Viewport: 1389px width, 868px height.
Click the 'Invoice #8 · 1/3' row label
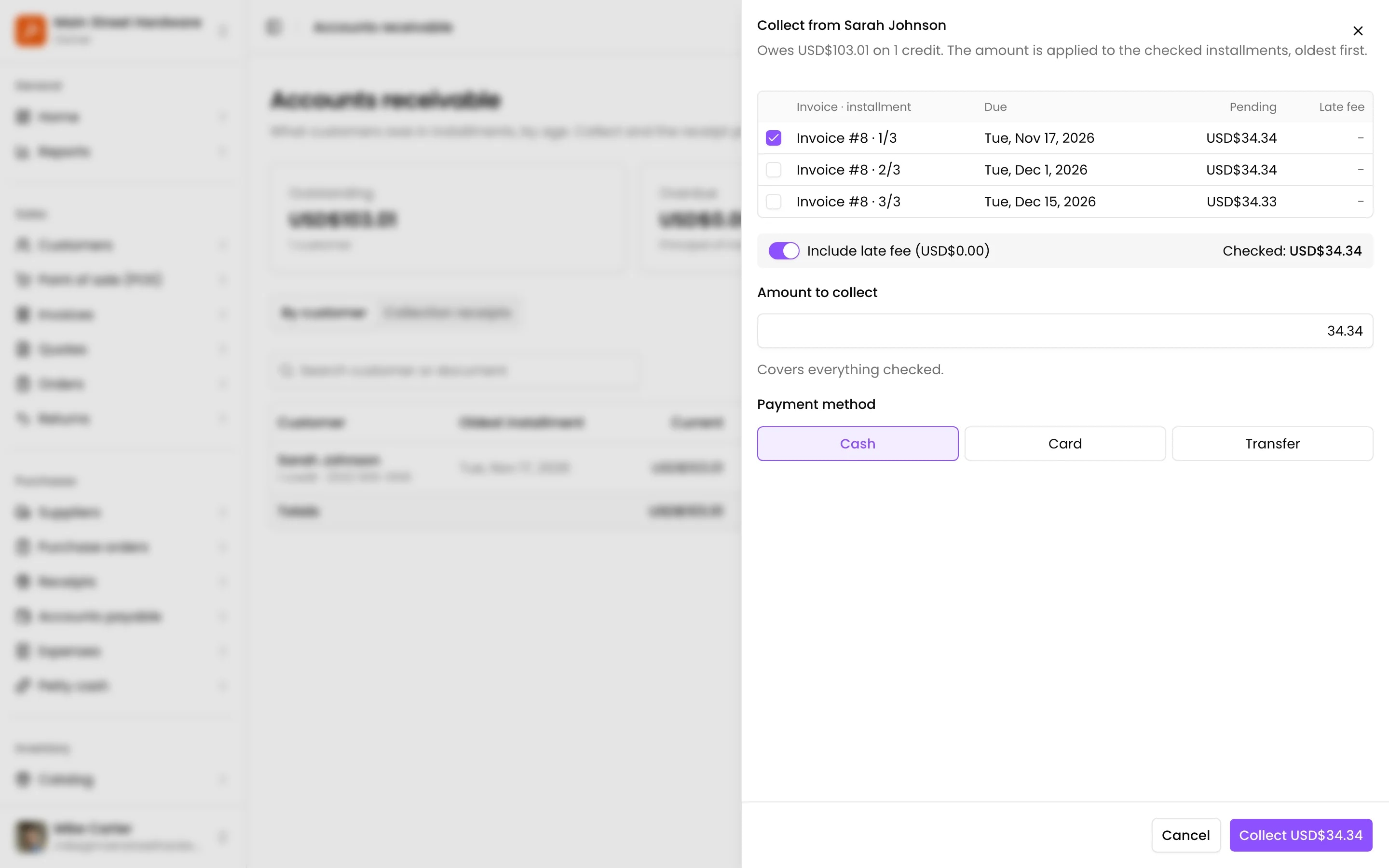pos(846,138)
